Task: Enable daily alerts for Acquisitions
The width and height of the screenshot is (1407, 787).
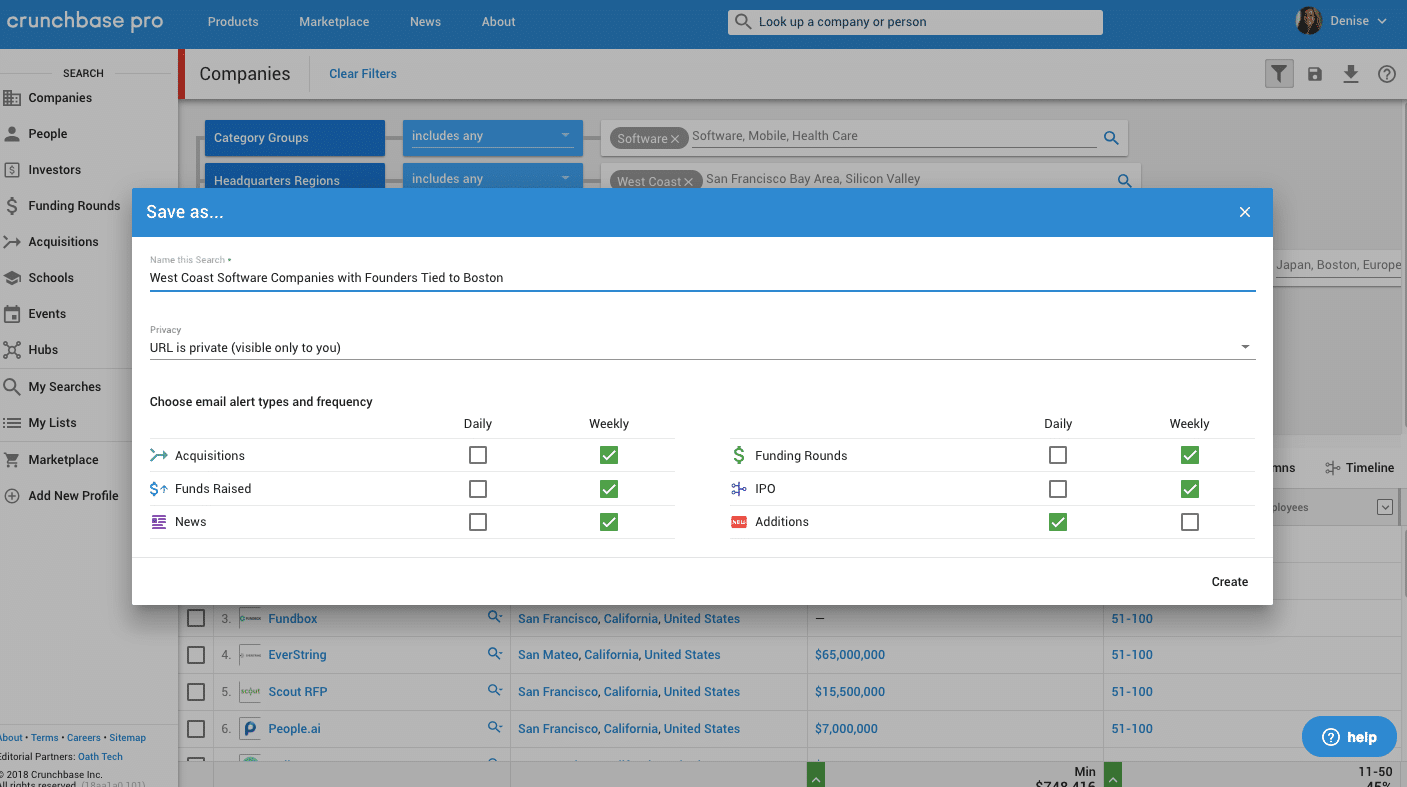Action: pos(478,454)
